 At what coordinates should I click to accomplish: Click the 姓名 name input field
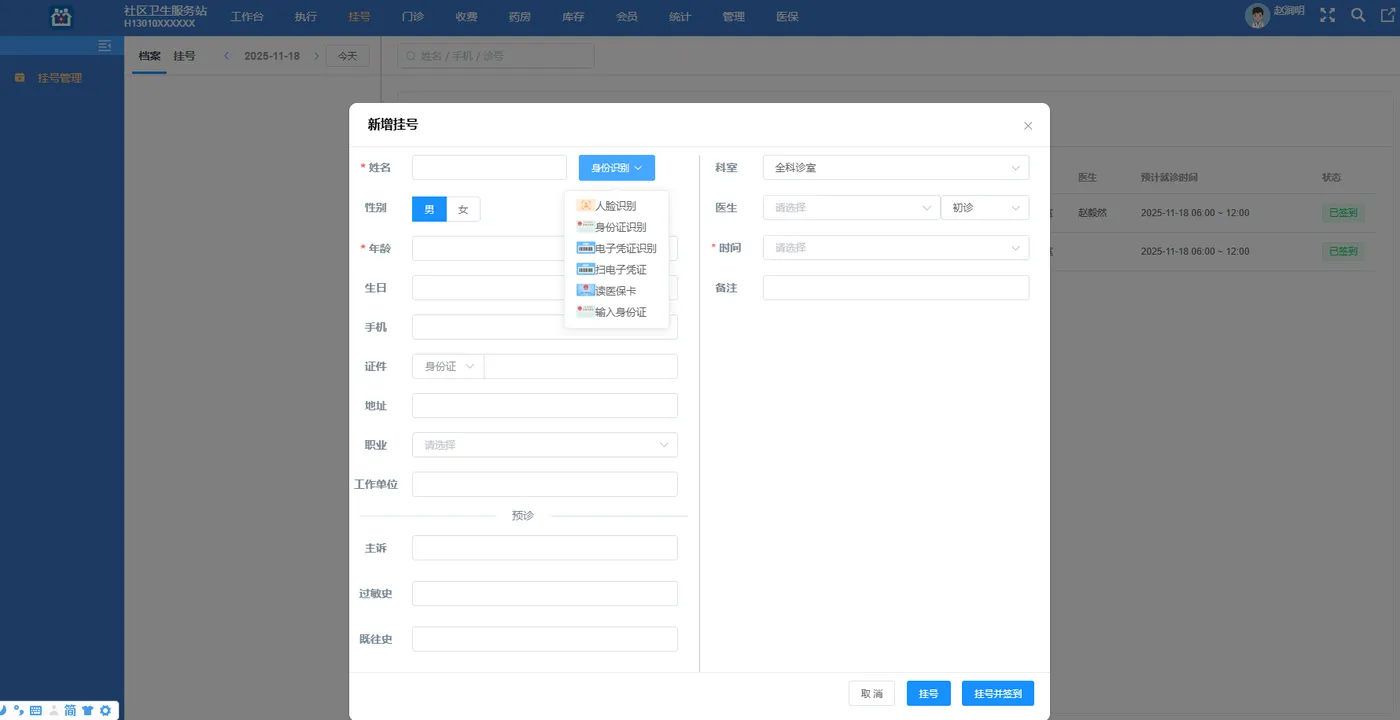coord(488,166)
